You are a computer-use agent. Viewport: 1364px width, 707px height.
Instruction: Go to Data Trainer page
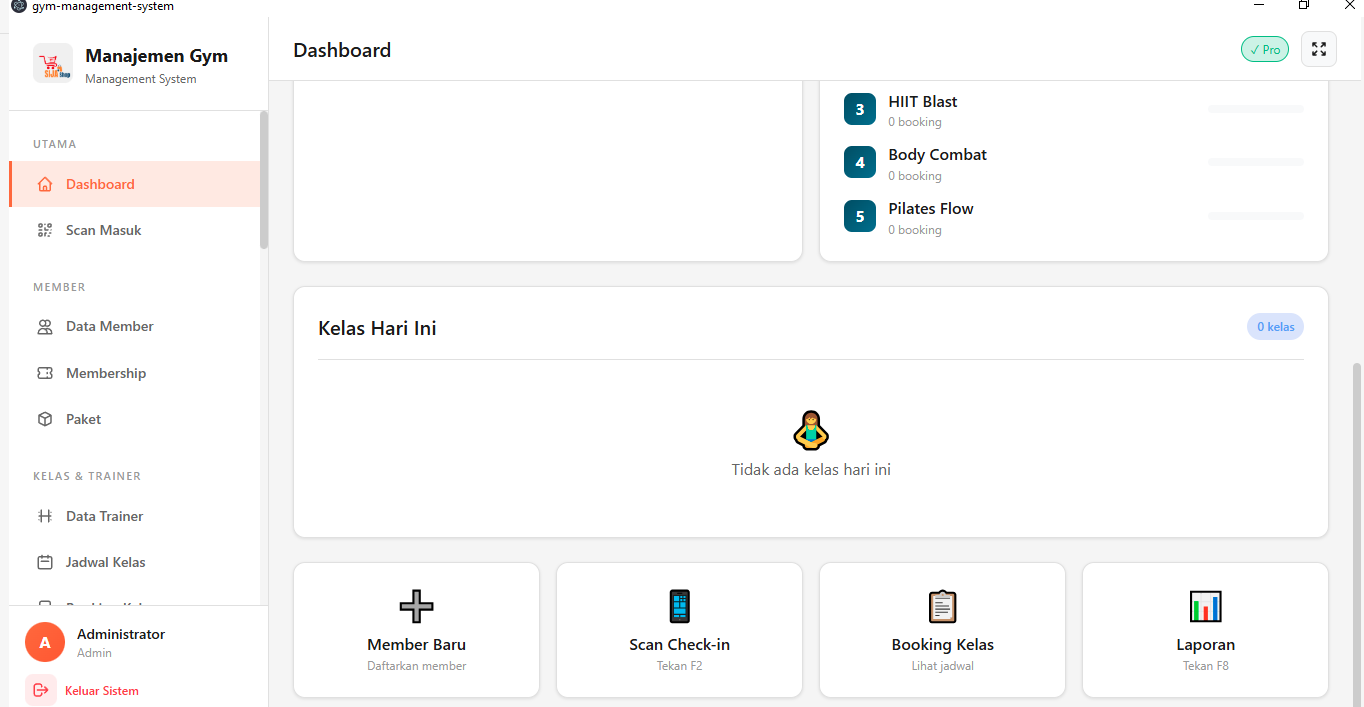104,516
